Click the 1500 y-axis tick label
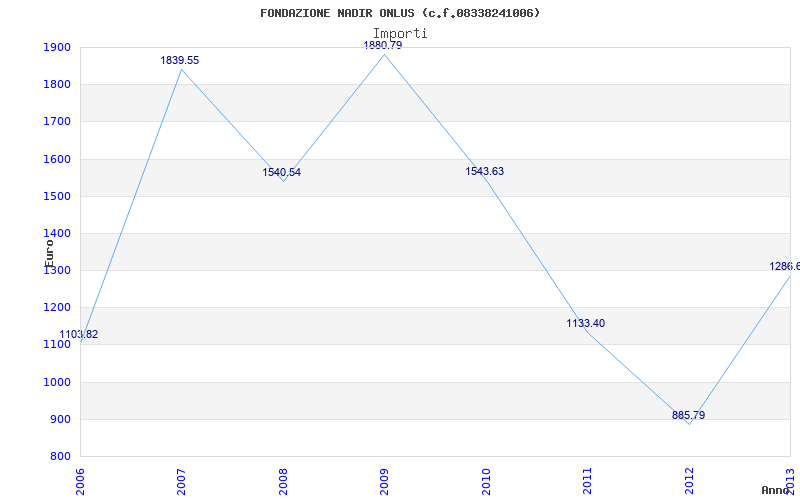This screenshot has height=500, width=800. [57, 196]
